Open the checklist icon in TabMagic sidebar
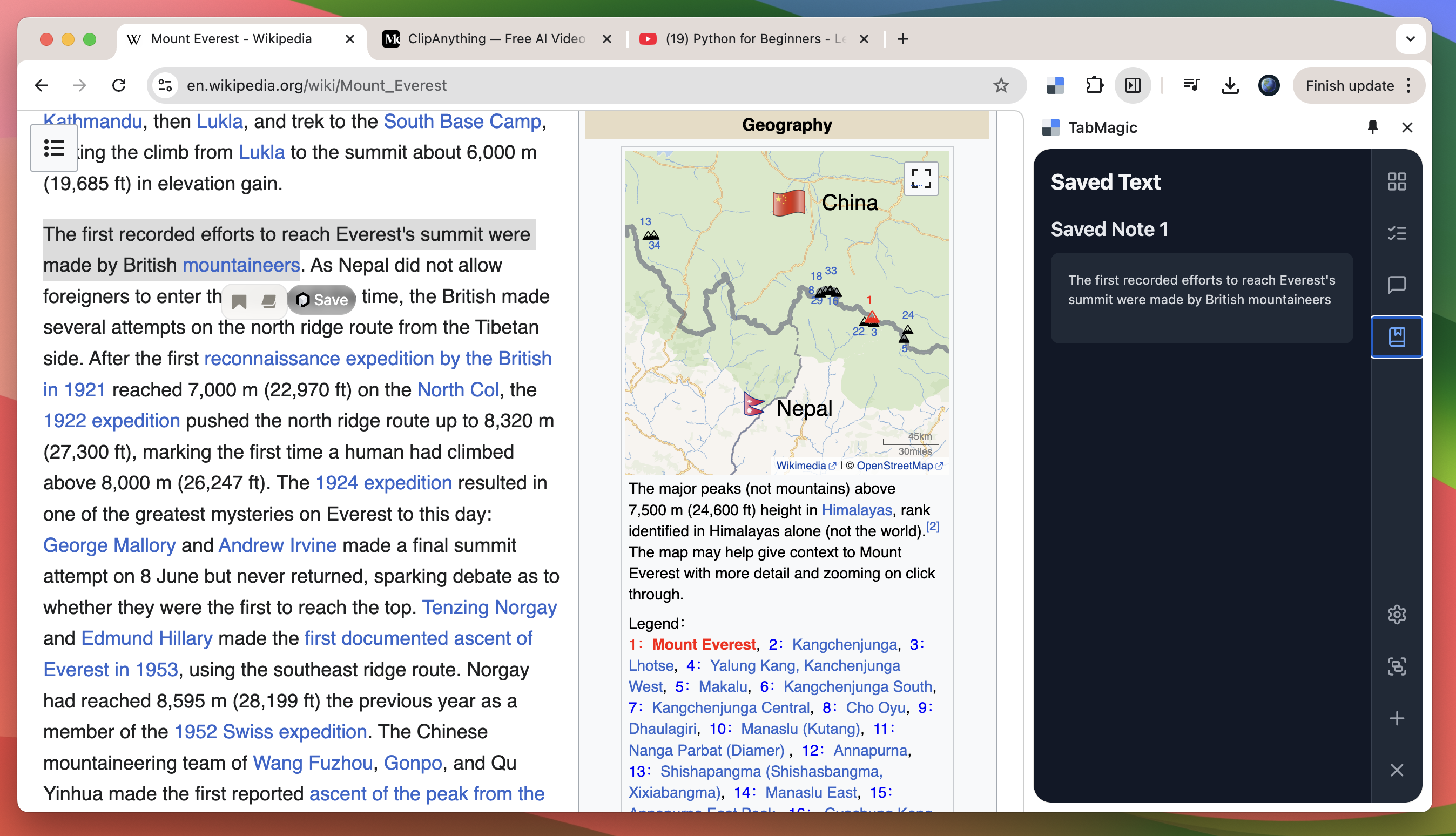Screen dimensions: 1456x836 pos(1396,233)
